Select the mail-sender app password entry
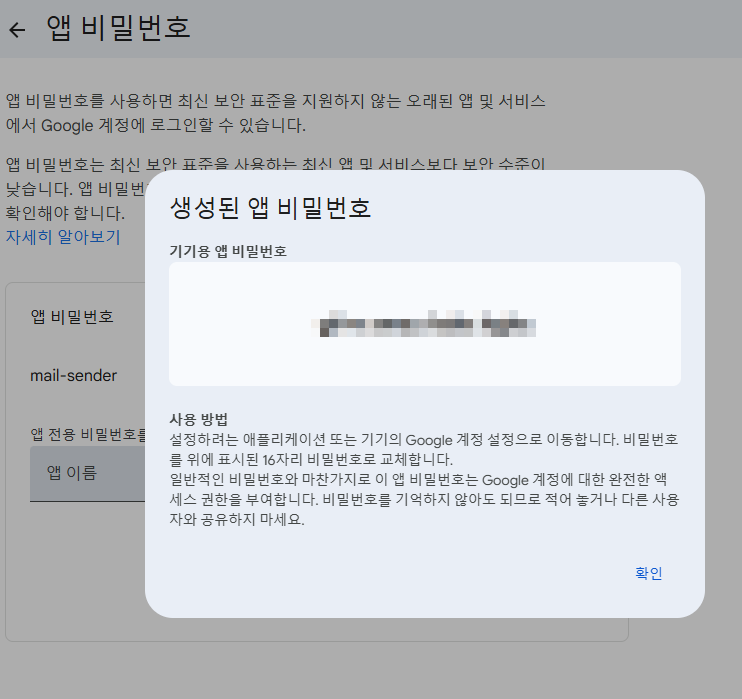 [74, 376]
